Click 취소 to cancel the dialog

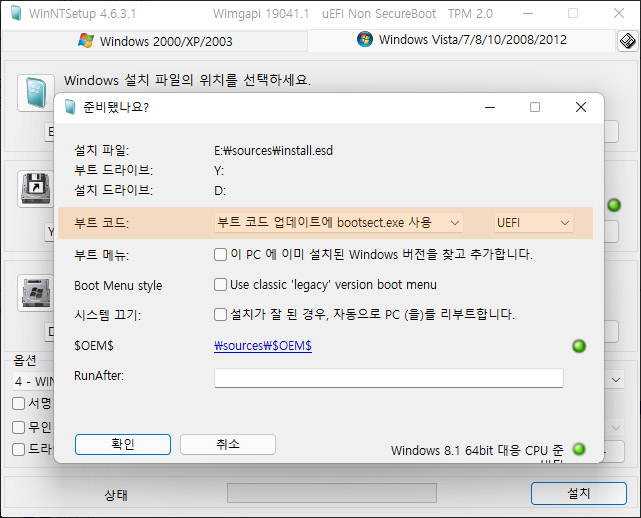(228, 444)
